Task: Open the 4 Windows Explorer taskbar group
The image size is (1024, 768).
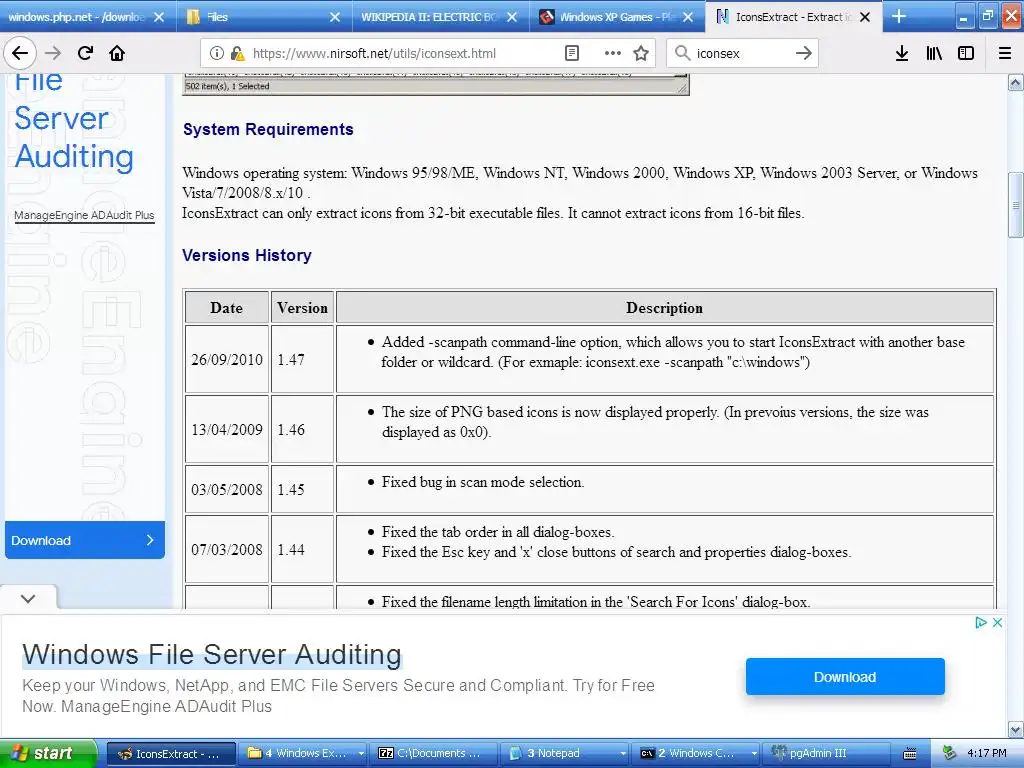Action: tap(302, 753)
